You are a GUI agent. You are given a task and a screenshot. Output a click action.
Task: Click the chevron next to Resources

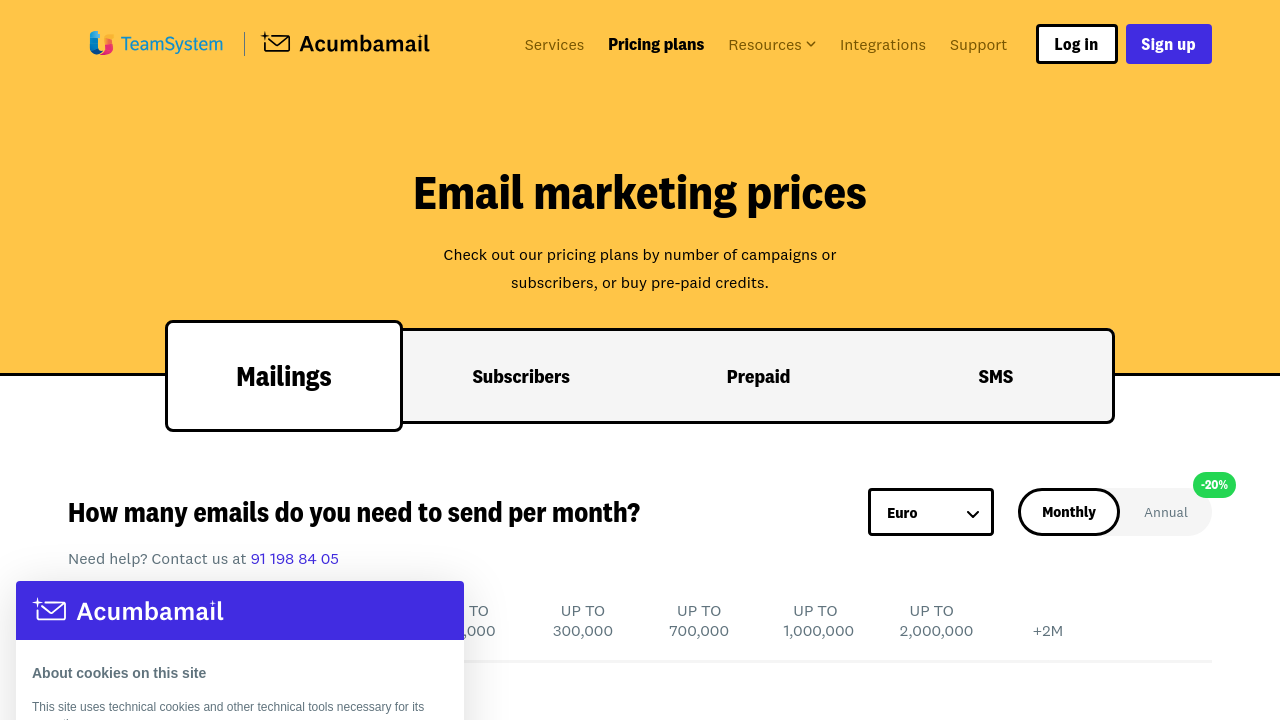click(811, 44)
